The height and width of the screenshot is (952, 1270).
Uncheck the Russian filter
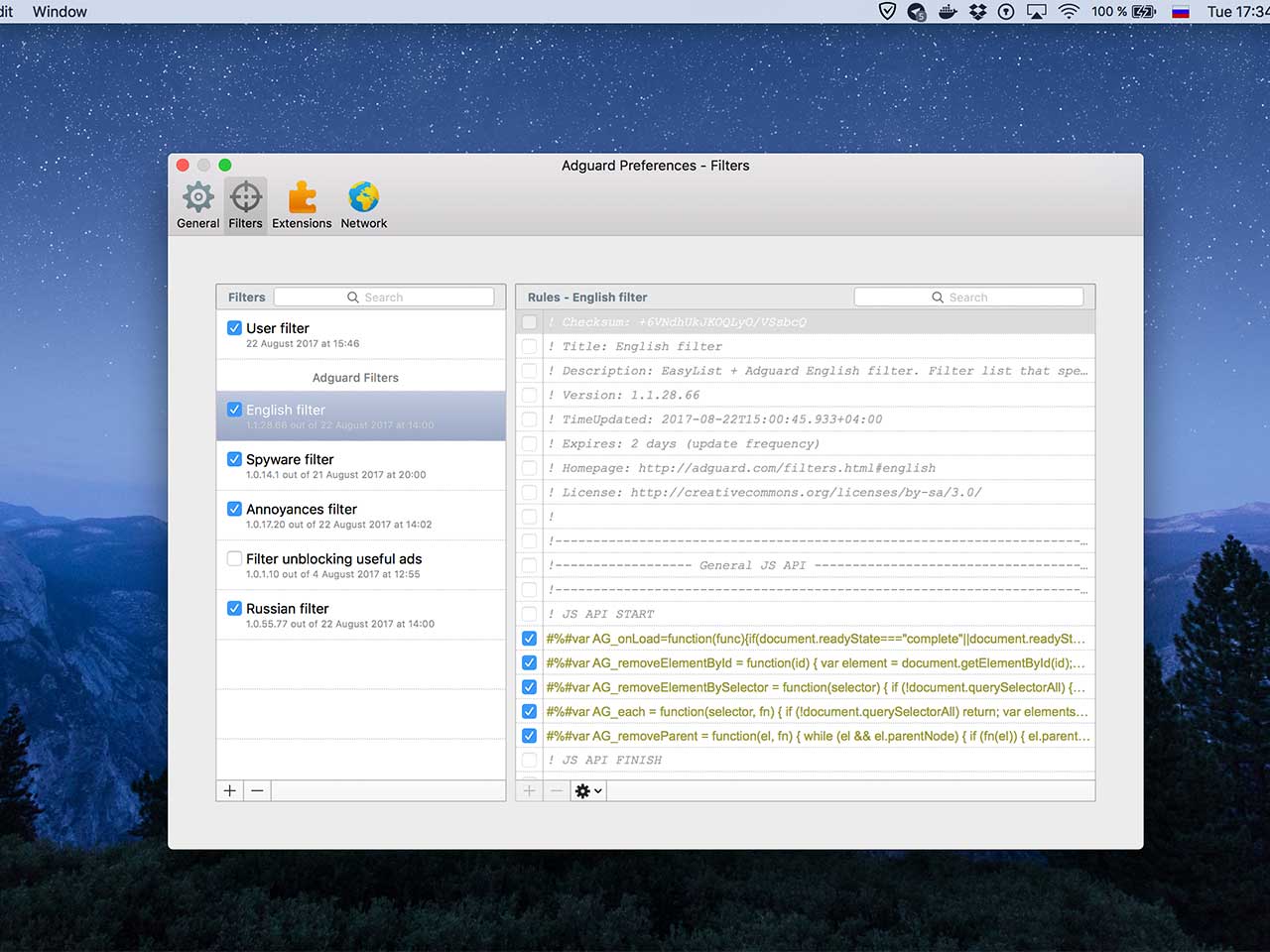pyautogui.click(x=234, y=608)
